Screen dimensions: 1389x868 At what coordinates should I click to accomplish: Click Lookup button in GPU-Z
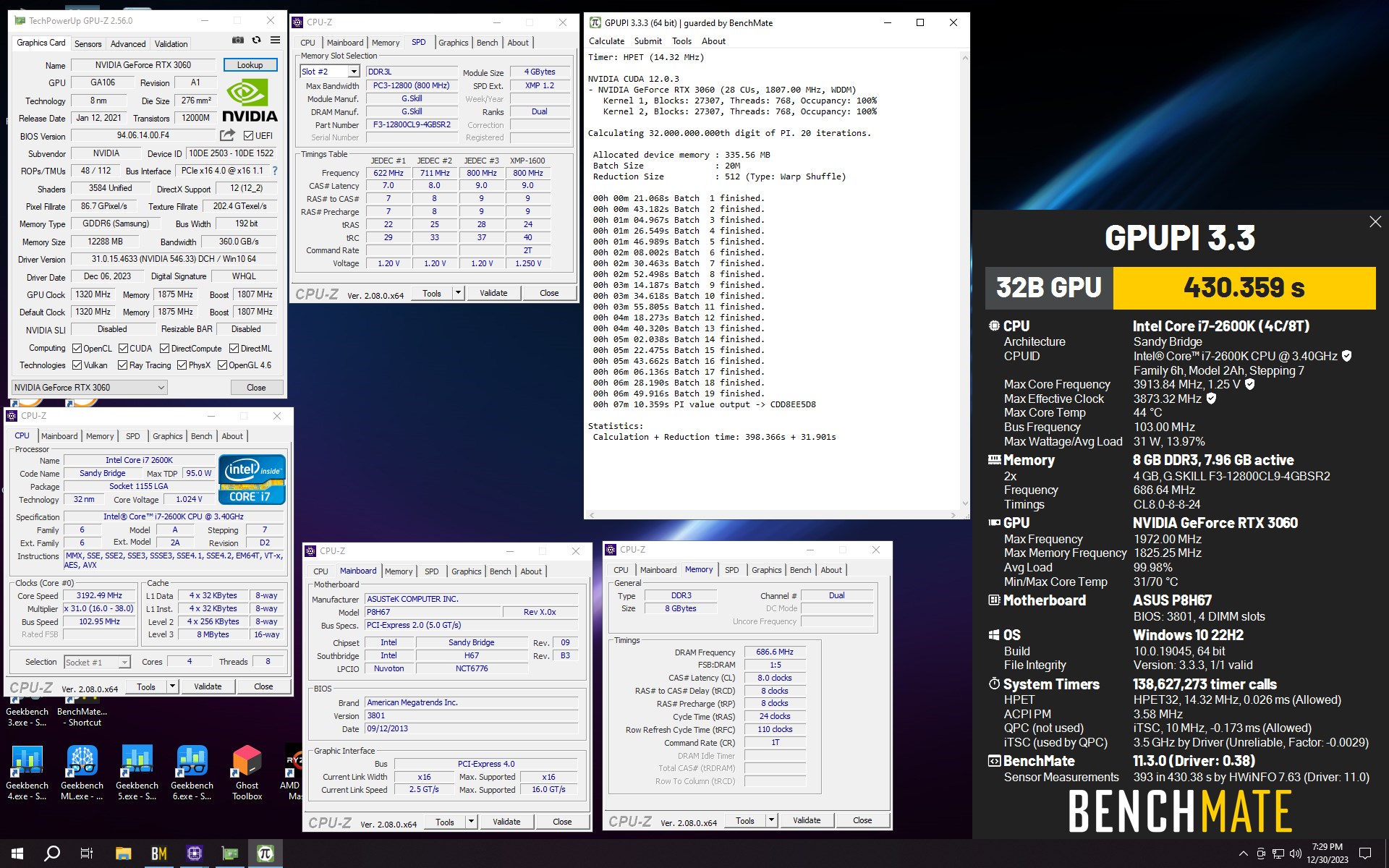point(250,65)
